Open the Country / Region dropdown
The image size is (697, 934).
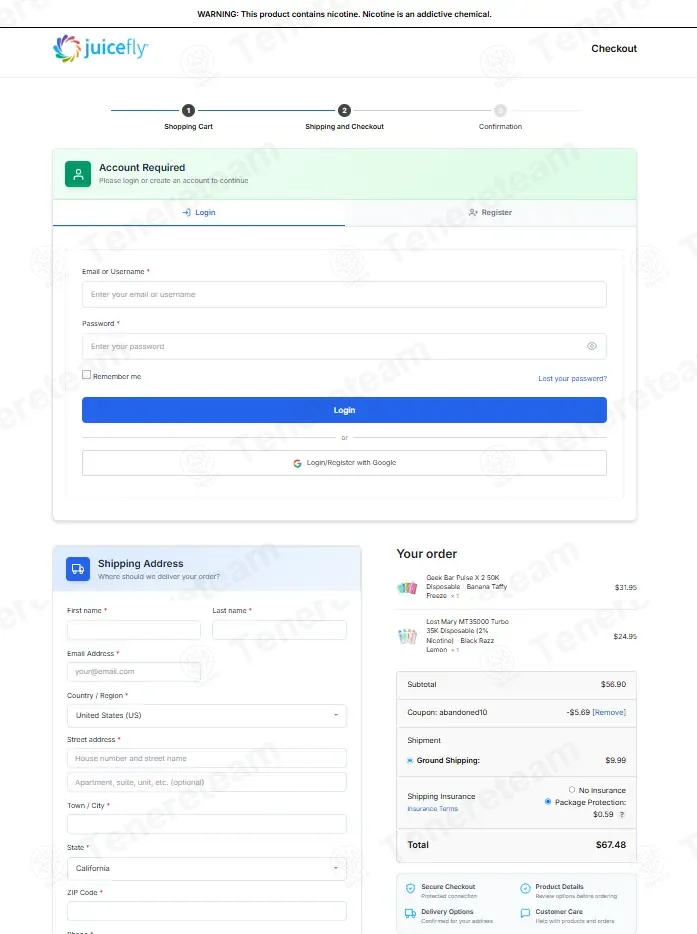click(207, 715)
